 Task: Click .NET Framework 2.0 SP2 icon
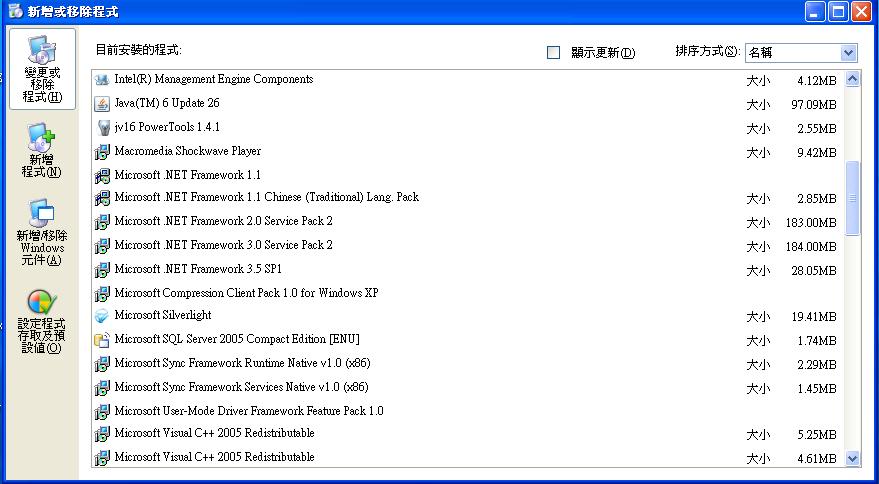[x=102, y=222]
